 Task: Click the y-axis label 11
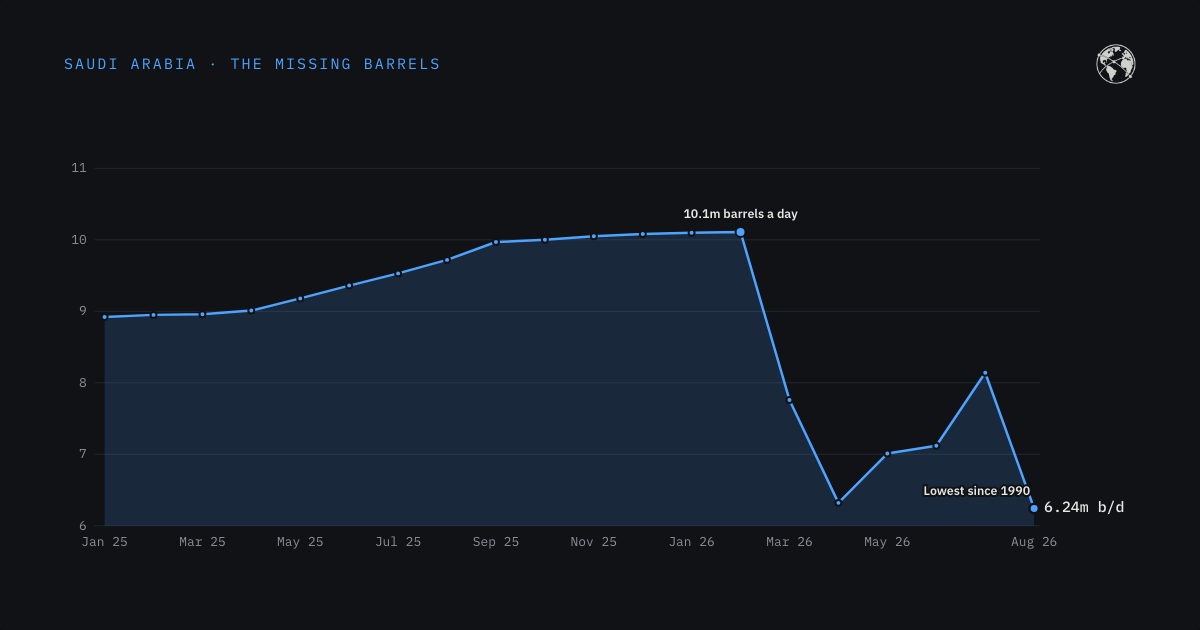point(79,168)
